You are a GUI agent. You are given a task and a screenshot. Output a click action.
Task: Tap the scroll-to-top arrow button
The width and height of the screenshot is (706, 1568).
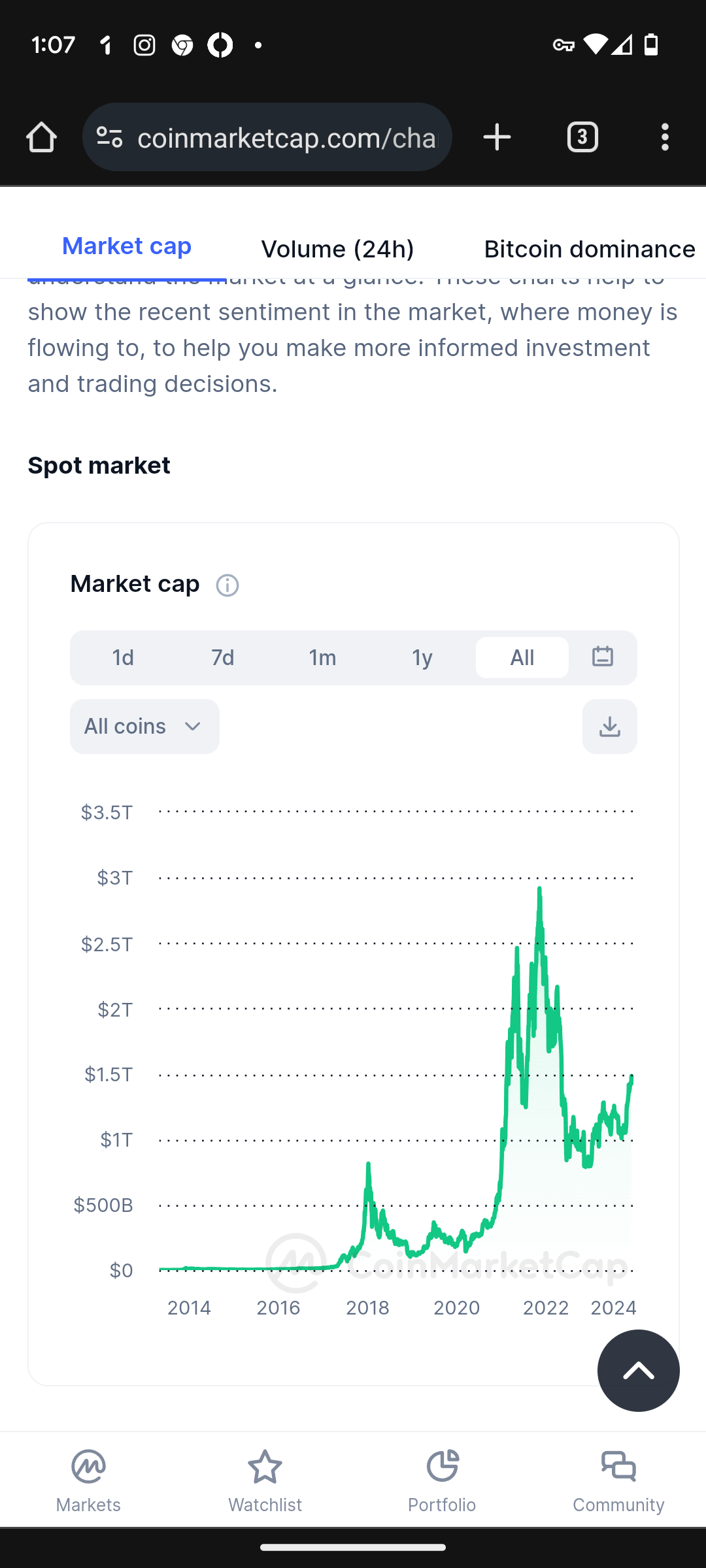[639, 1371]
